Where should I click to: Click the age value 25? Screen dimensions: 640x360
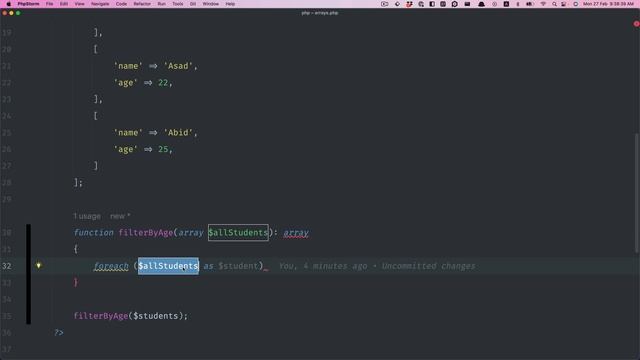click(x=163, y=149)
